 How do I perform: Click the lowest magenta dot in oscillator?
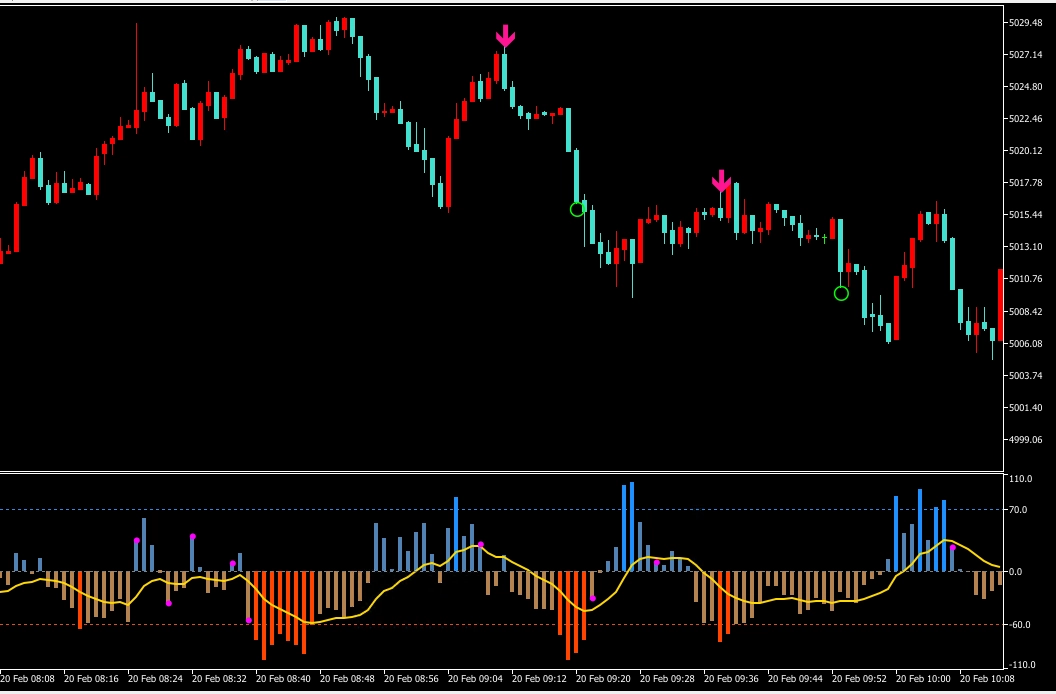click(x=249, y=620)
